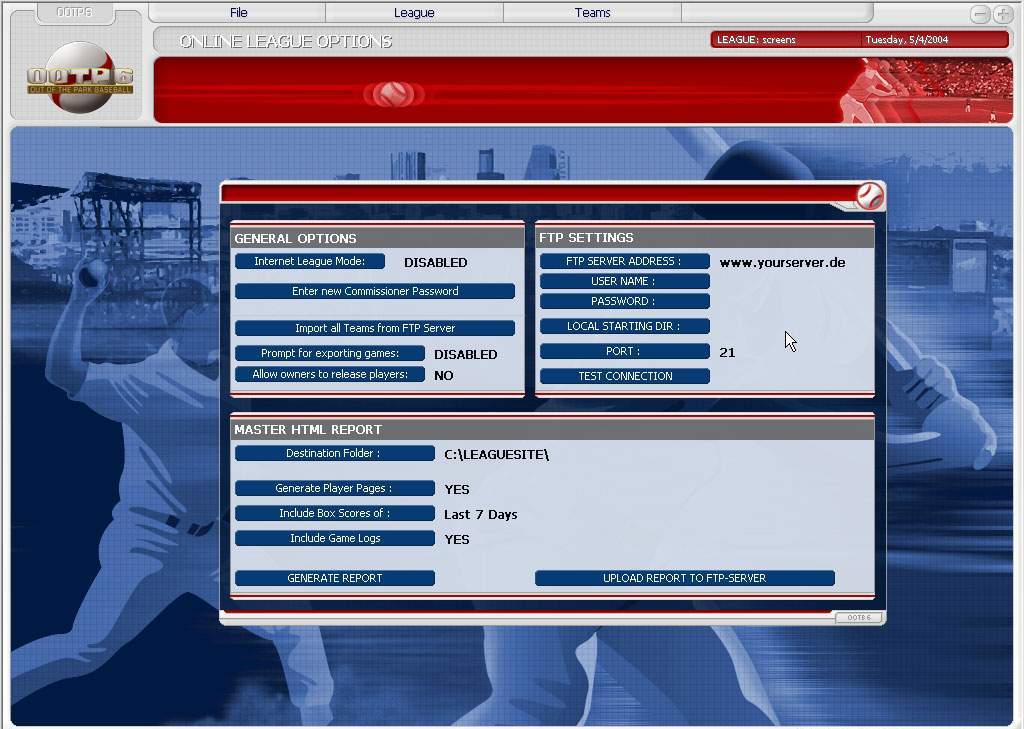Click GENERATE REPORT button

click(x=334, y=578)
